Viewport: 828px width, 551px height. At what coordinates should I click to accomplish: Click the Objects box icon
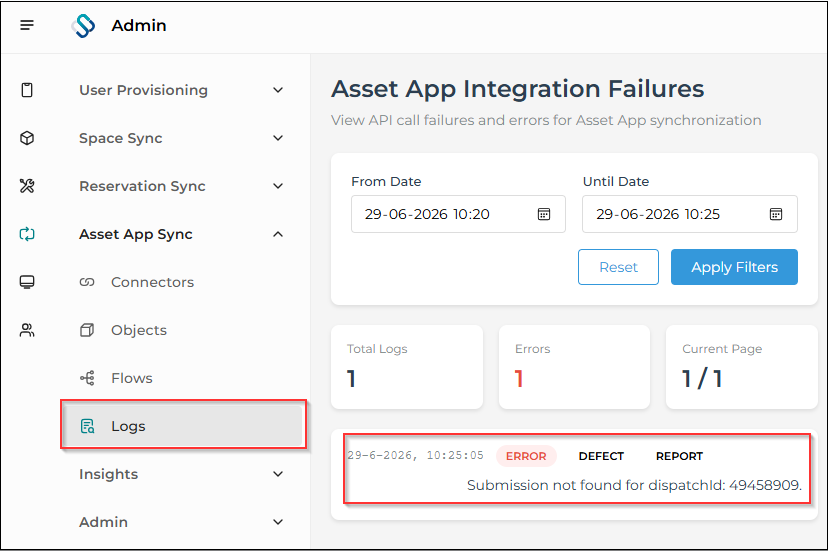click(x=87, y=330)
